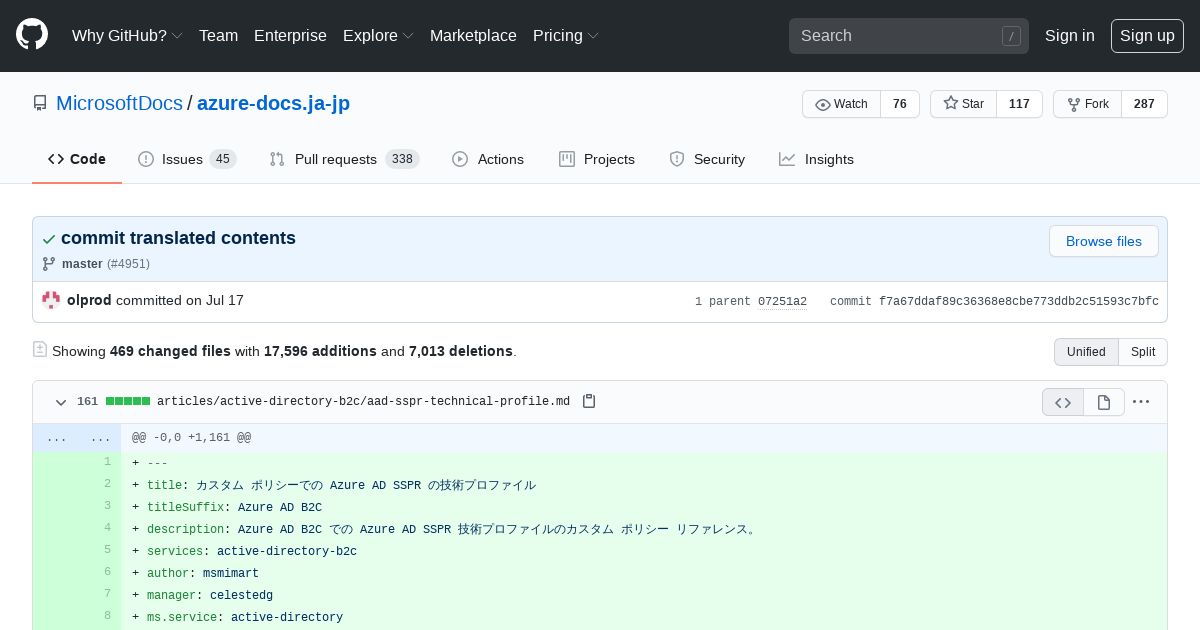This screenshot has height=630, width=1200.
Task: Switch to the Insights tab
Action: tap(816, 159)
